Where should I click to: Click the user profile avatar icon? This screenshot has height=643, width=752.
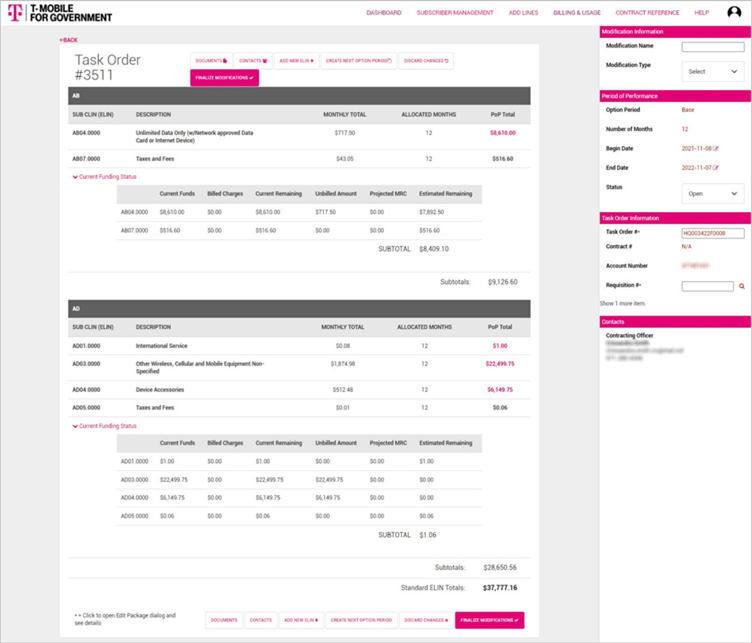734,13
